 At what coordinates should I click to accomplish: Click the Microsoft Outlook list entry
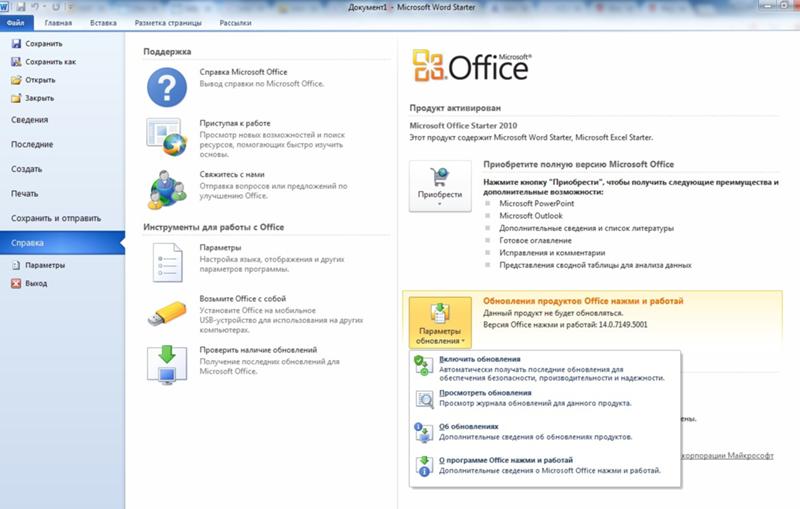[x=531, y=216]
